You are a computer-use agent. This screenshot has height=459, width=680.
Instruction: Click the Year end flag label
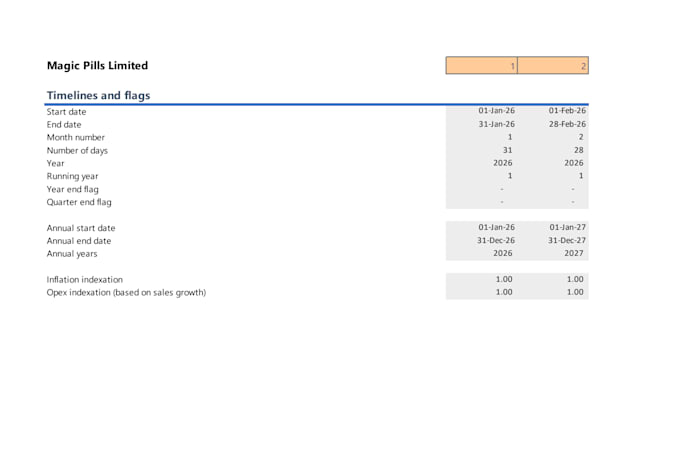coord(72,189)
